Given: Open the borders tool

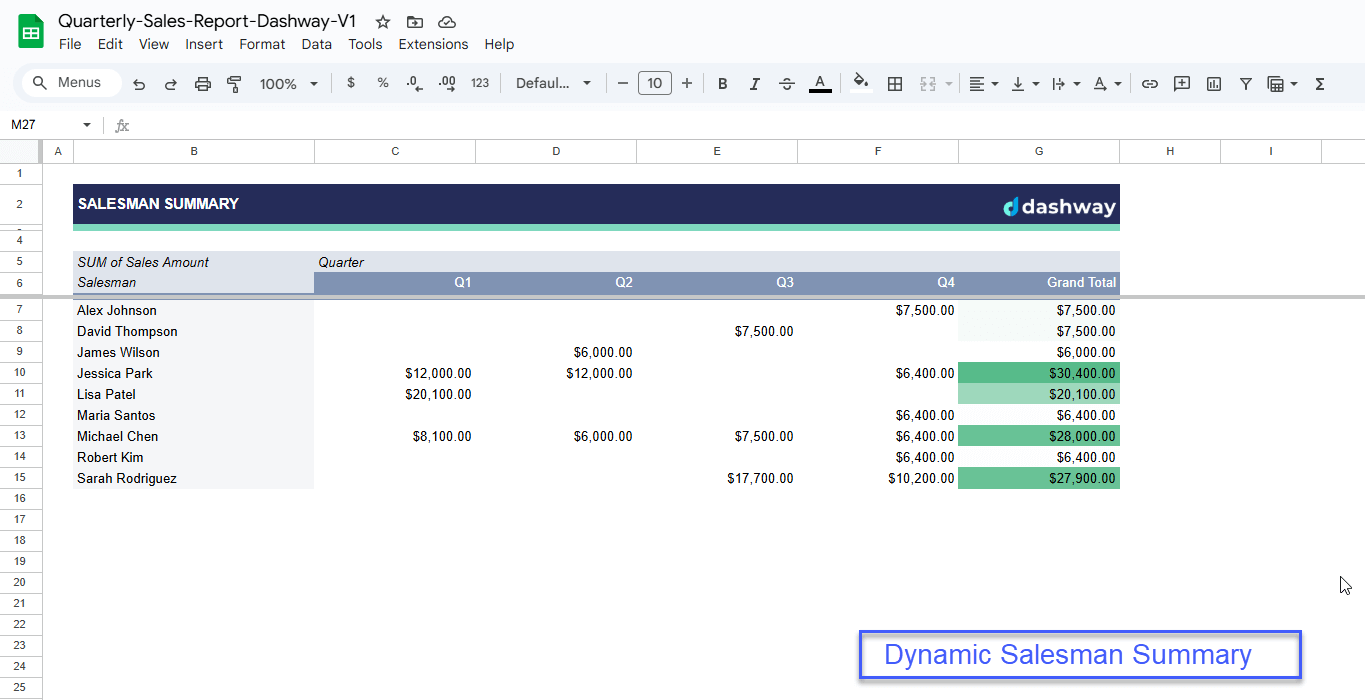Looking at the screenshot, I should pyautogui.click(x=896, y=84).
